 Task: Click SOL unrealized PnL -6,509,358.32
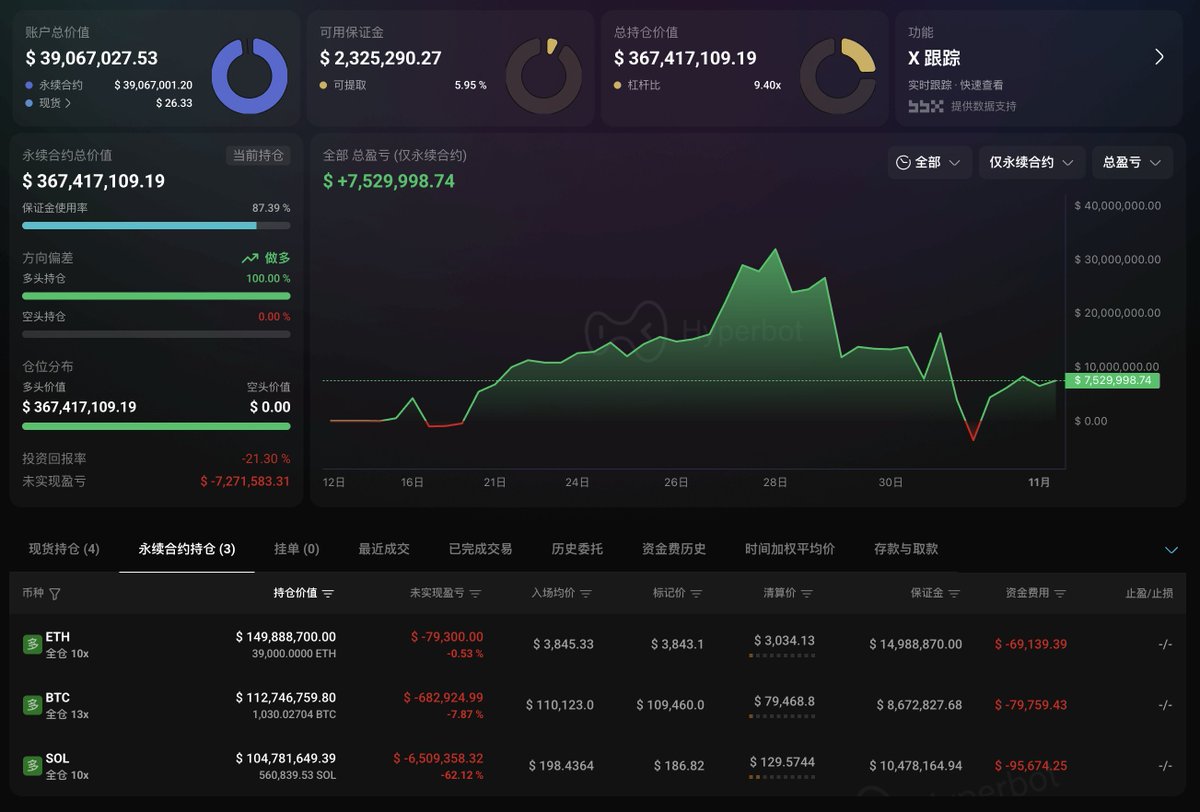(438, 759)
